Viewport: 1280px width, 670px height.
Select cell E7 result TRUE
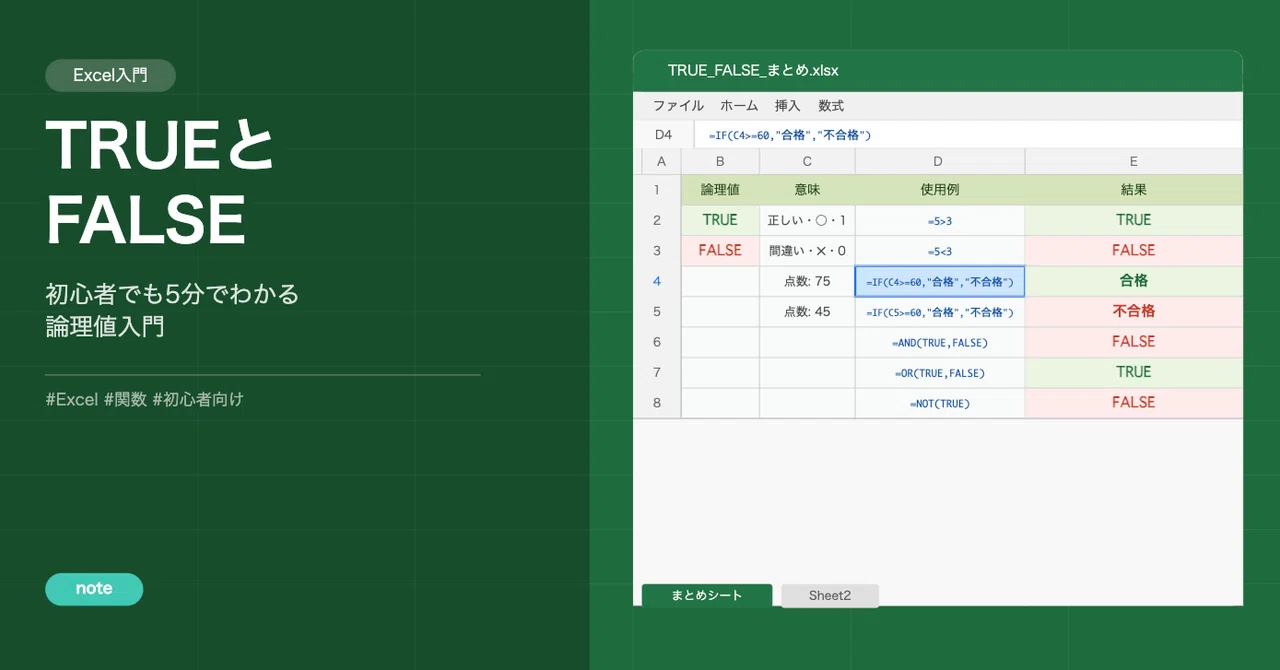pyautogui.click(x=1134, y=372)
